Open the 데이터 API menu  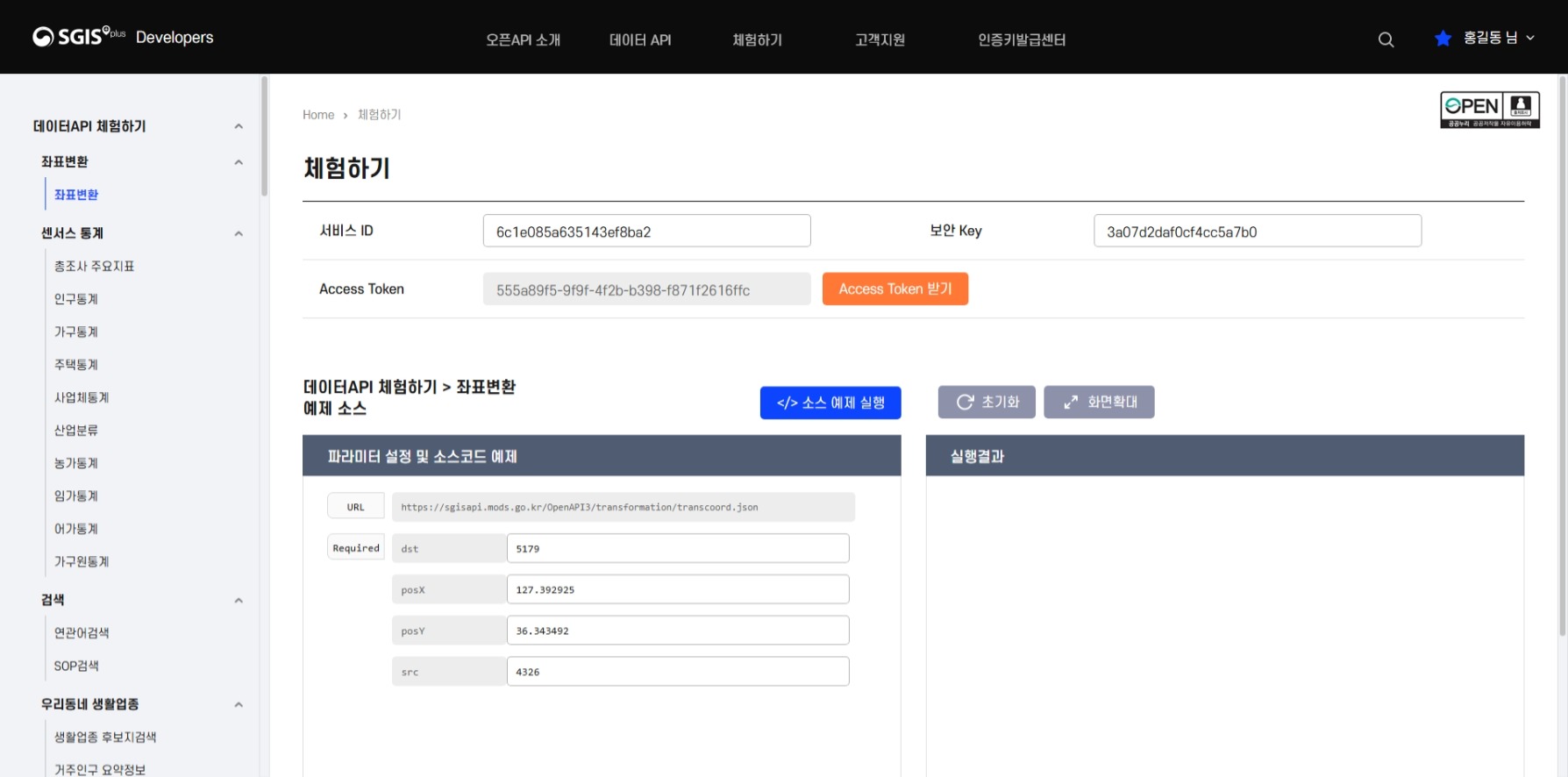640,39
